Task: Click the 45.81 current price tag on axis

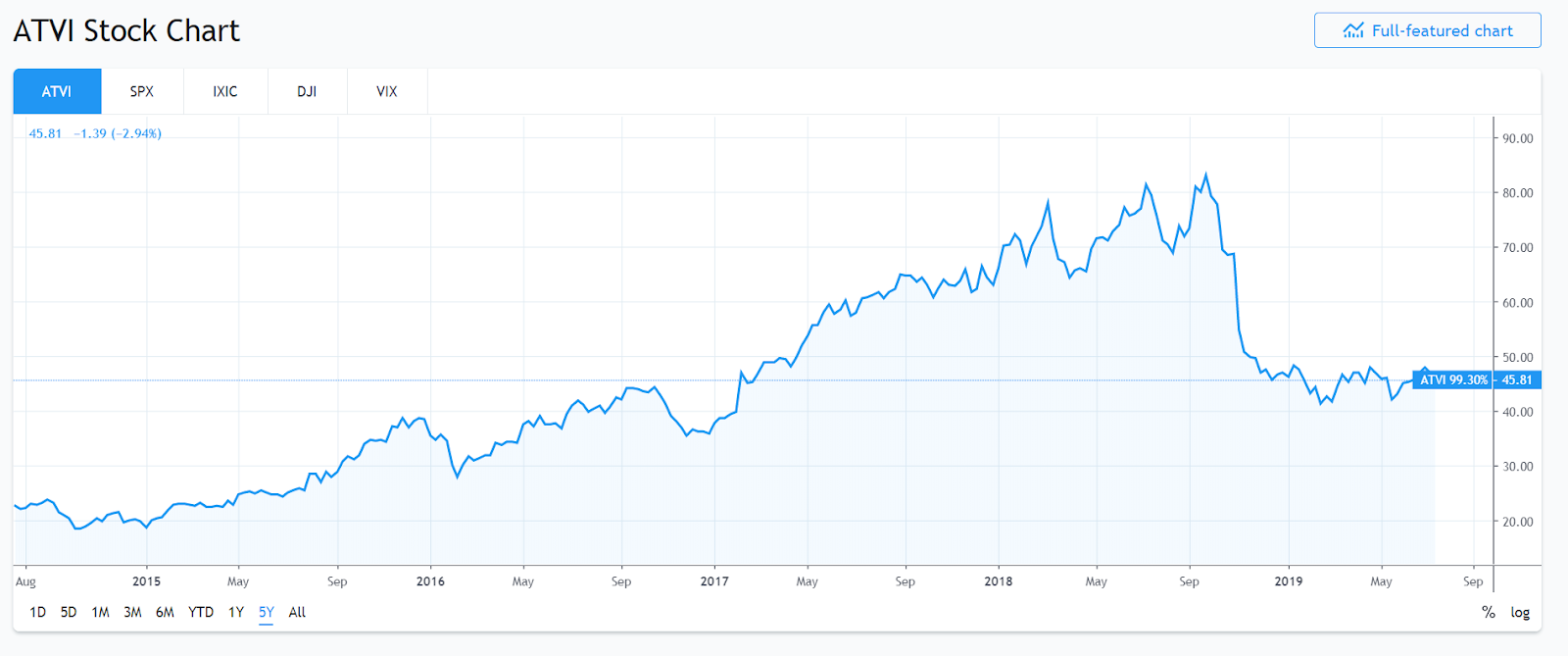Action: (1517, 379)
